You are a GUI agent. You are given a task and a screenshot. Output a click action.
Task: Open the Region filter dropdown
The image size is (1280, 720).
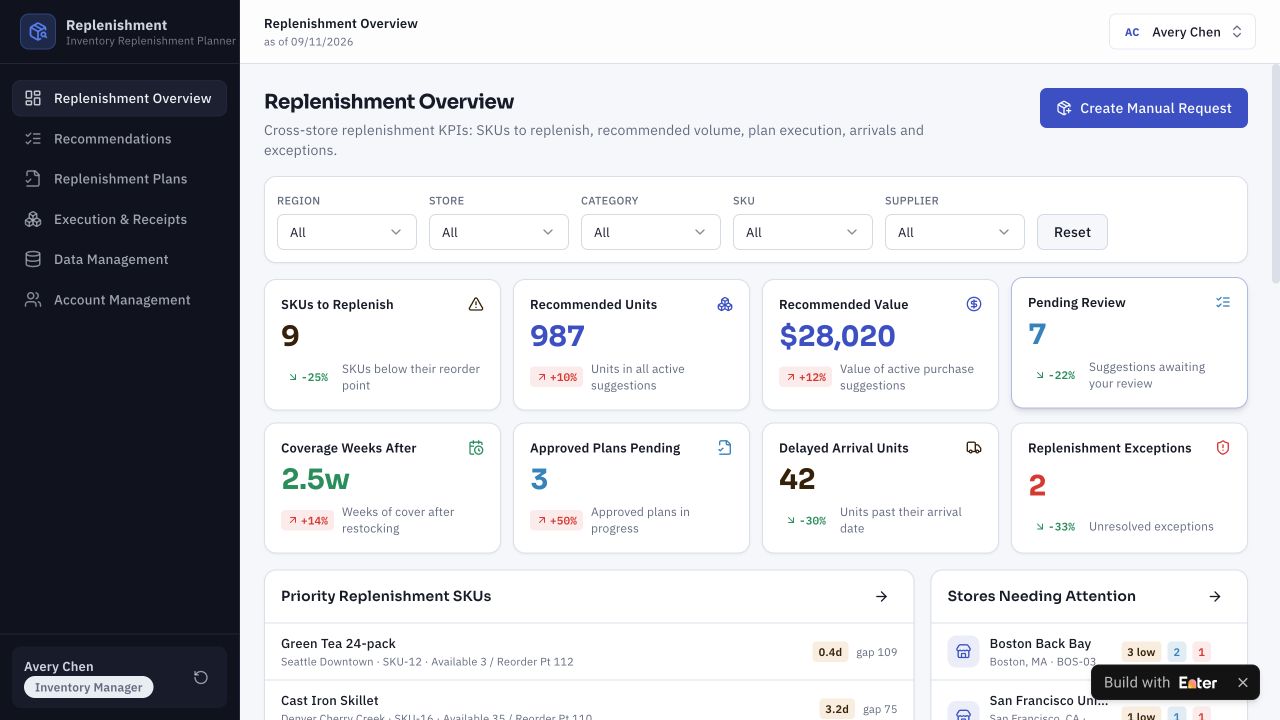coord(347,232)
